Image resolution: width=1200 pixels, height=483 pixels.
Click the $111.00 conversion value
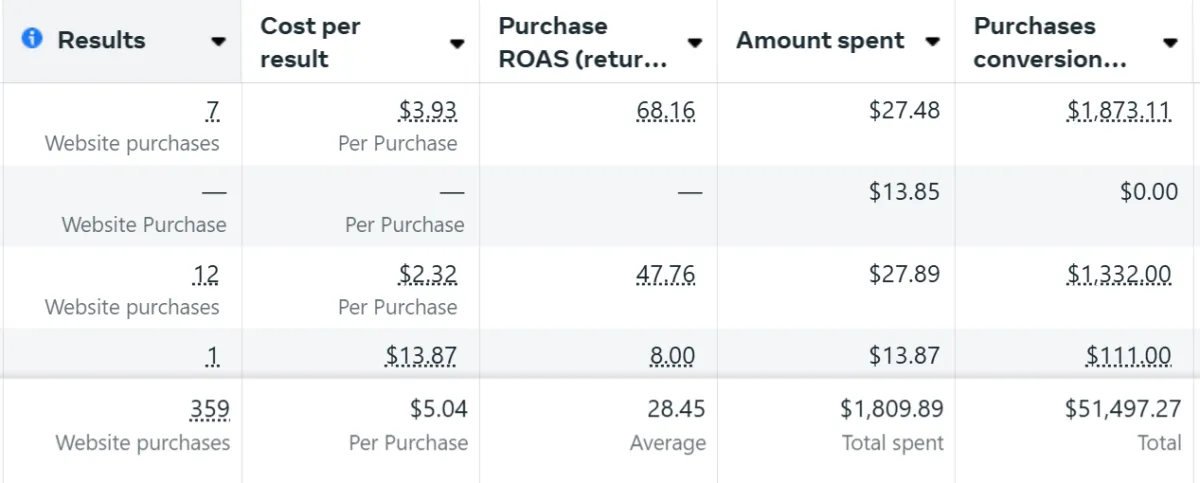point(1128,355)
